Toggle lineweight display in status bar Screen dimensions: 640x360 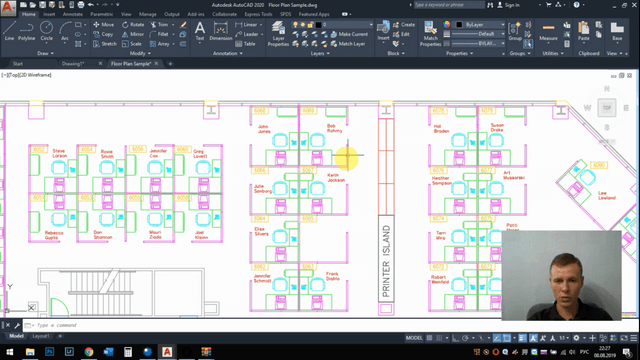pyautogui.click(x=522, y=338)
